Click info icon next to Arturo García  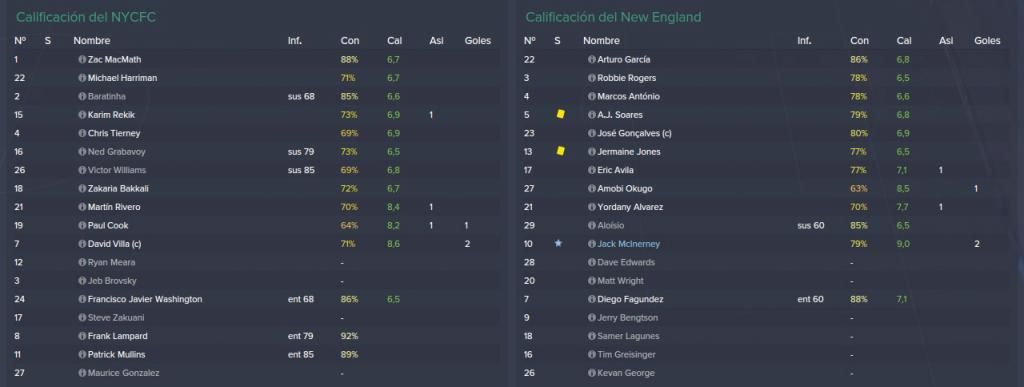(x=592, y=59)
